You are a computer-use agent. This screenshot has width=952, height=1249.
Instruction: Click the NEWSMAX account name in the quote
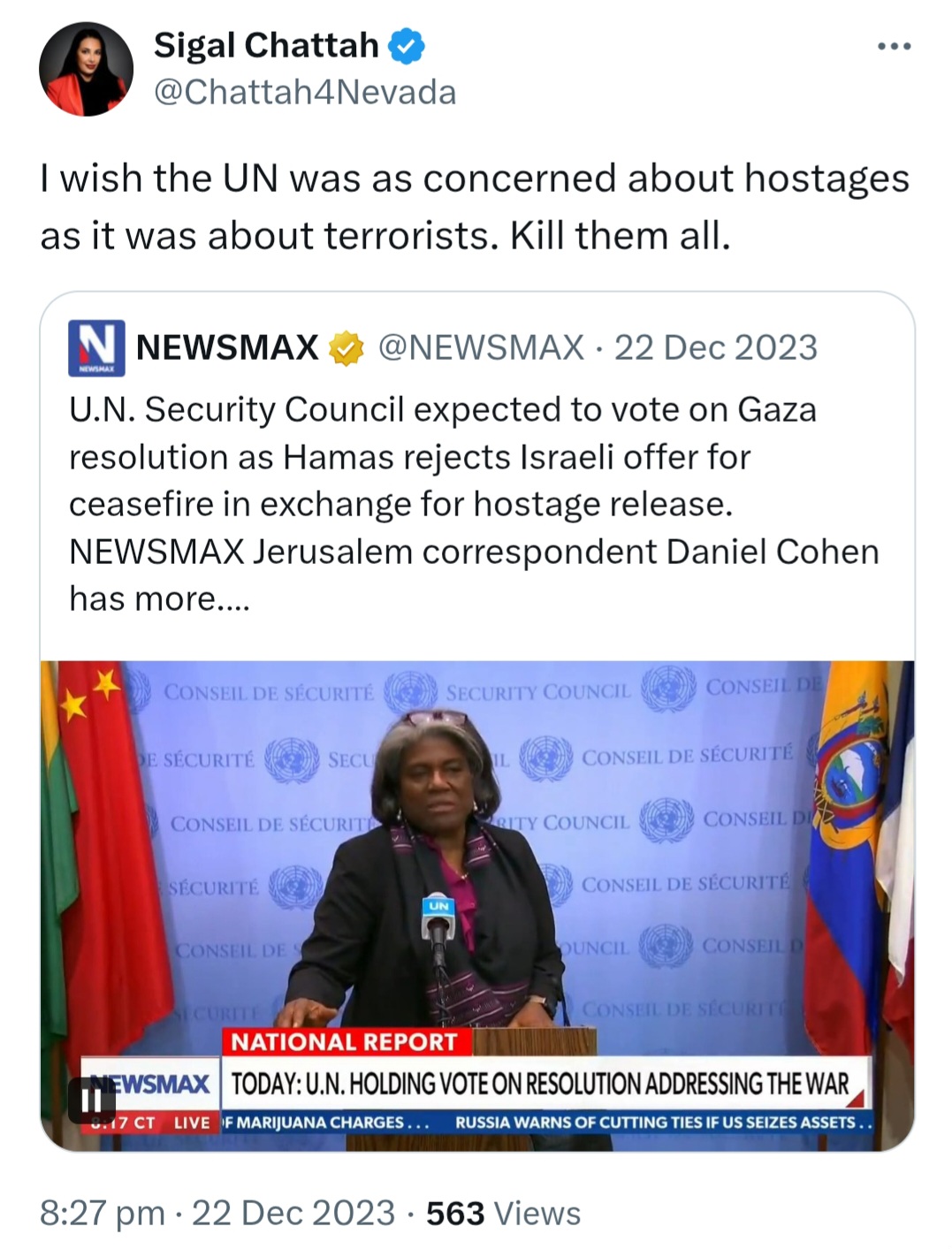227,347
